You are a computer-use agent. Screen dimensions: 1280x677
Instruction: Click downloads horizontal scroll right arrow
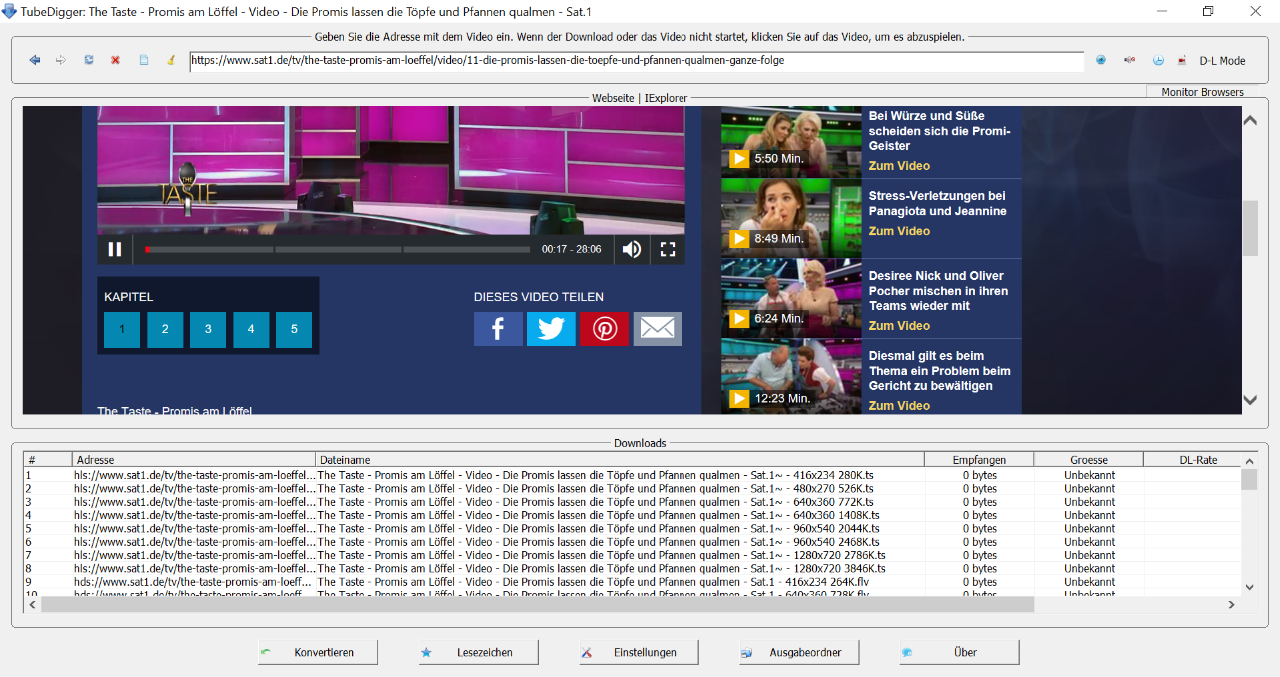(x=1232, y=605)
